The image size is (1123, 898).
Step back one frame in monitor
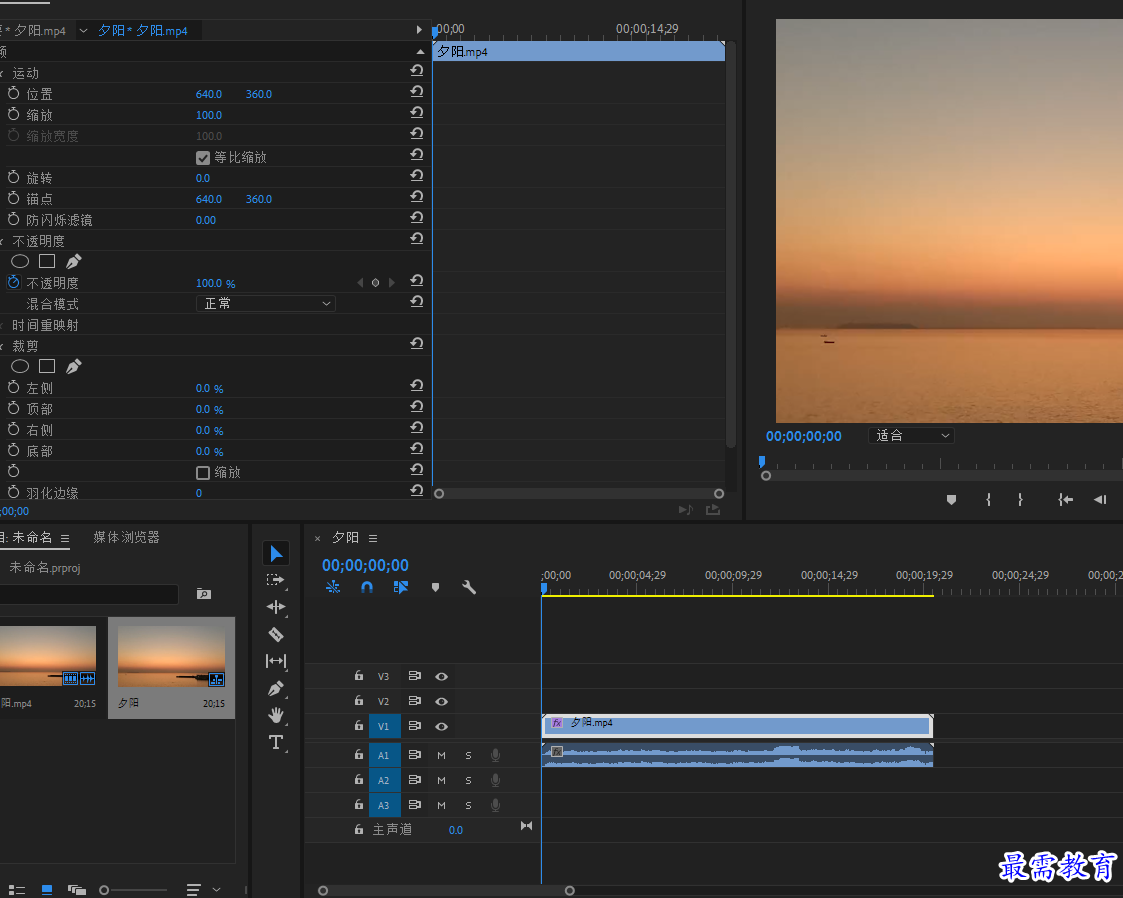[1100, 500]
